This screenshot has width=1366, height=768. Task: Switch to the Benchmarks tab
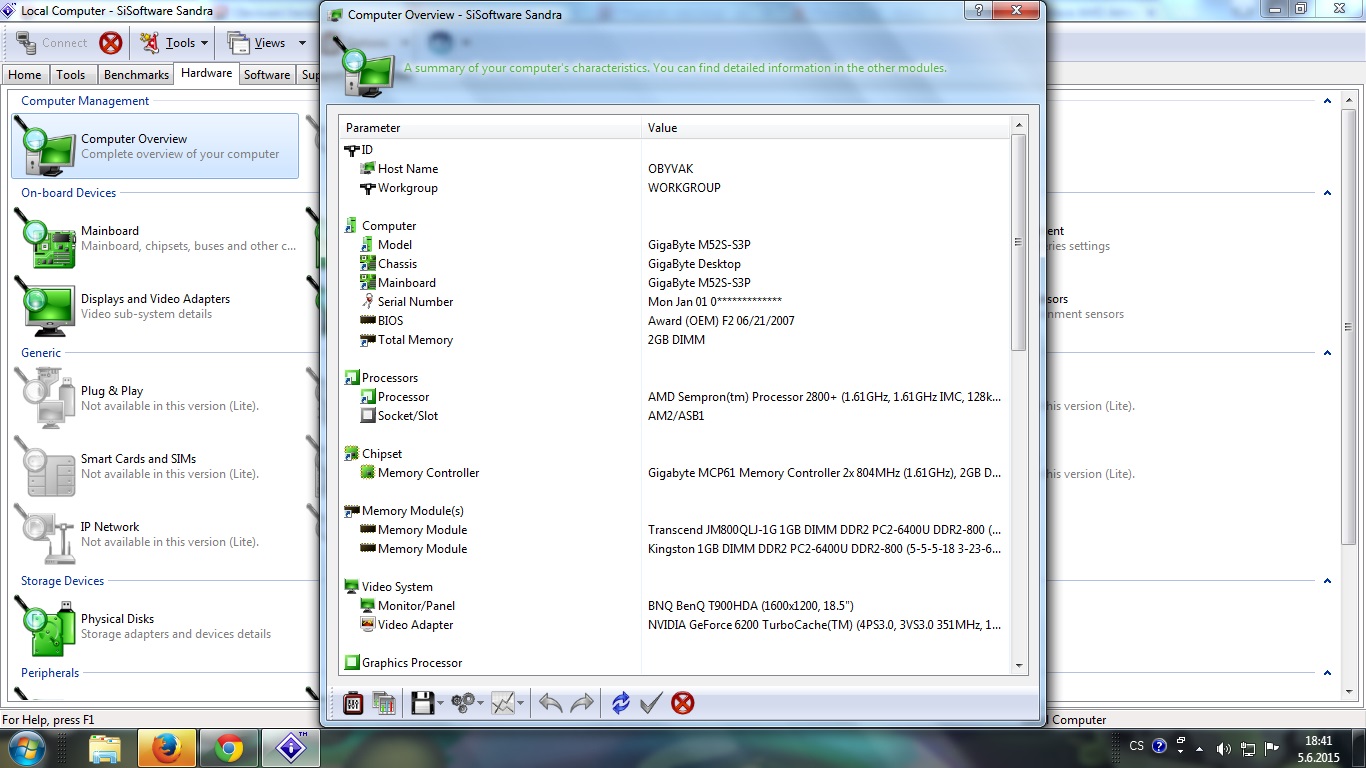(x=136, y=75)
